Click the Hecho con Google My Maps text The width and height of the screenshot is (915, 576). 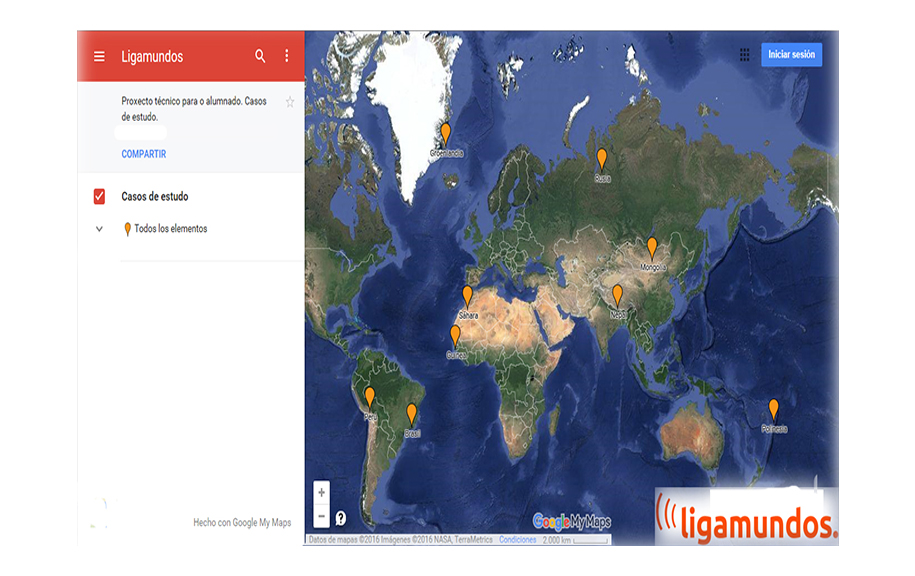tap(242, 522)
